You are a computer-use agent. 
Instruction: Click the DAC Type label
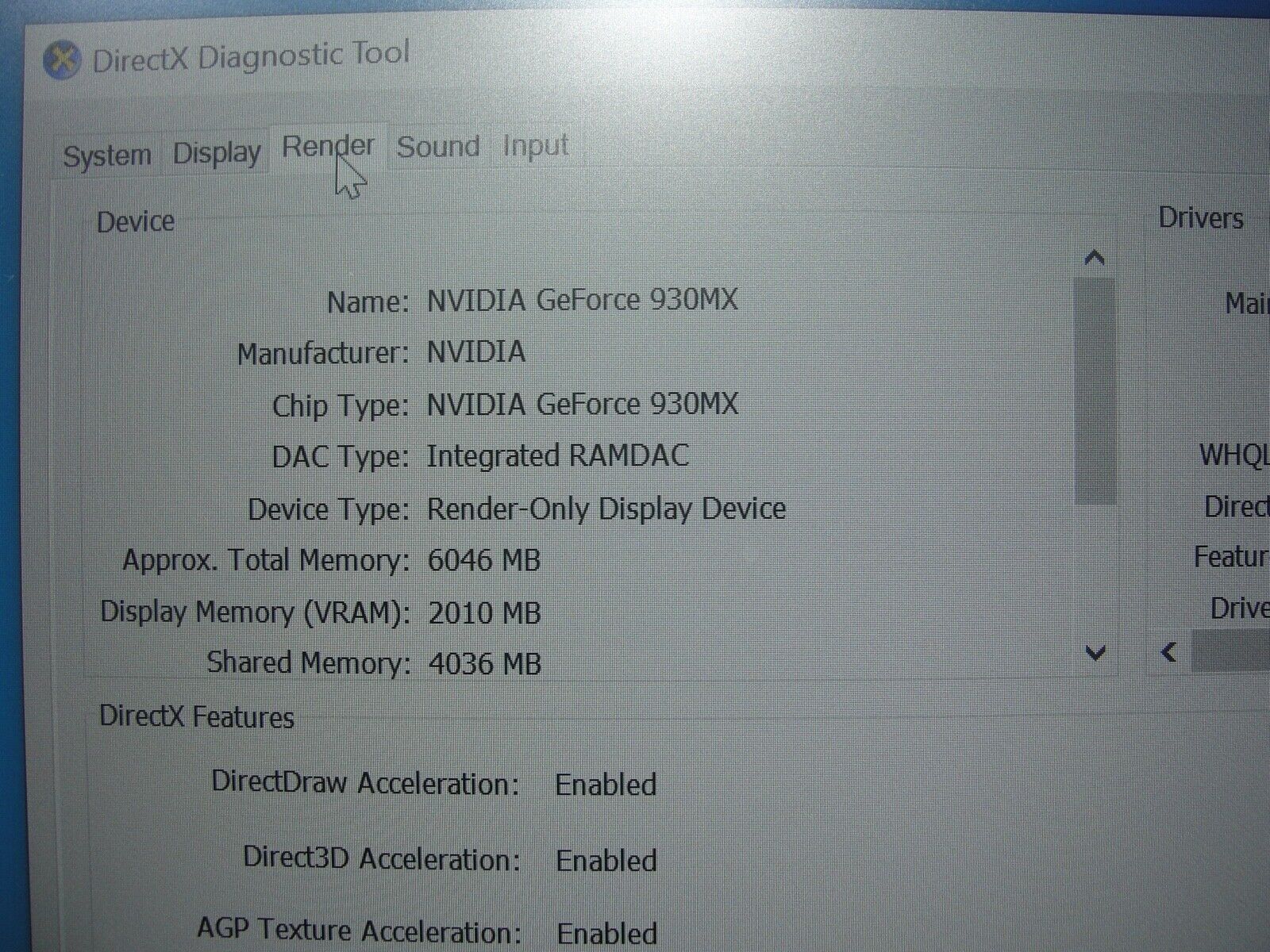[340, 457]
